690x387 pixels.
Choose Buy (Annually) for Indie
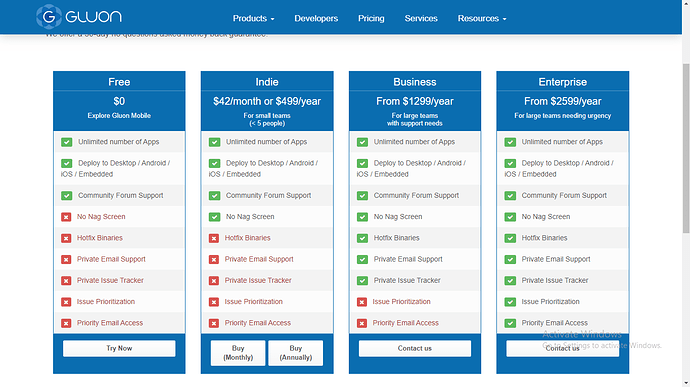296,353
